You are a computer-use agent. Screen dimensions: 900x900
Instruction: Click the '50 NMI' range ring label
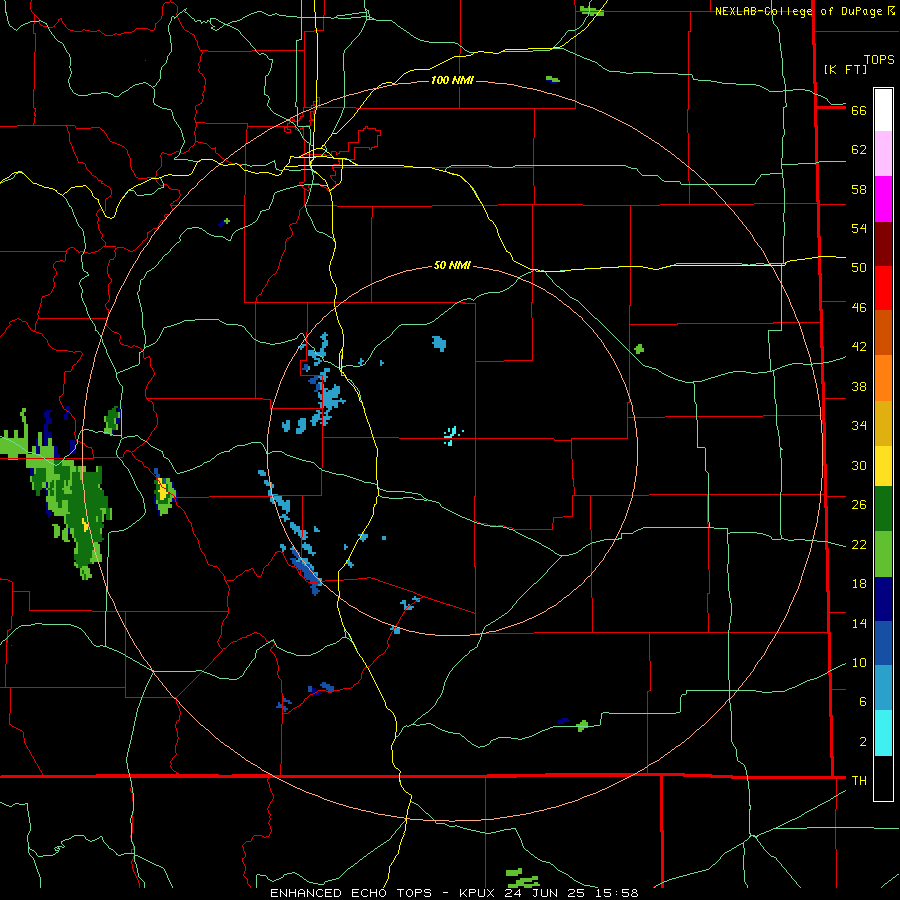pos(452,265)
